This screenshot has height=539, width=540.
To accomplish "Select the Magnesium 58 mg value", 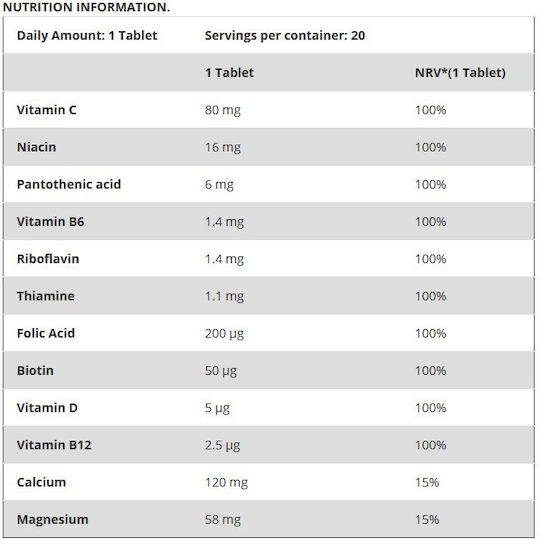I will pyautogui.click(x=223, y=520).
